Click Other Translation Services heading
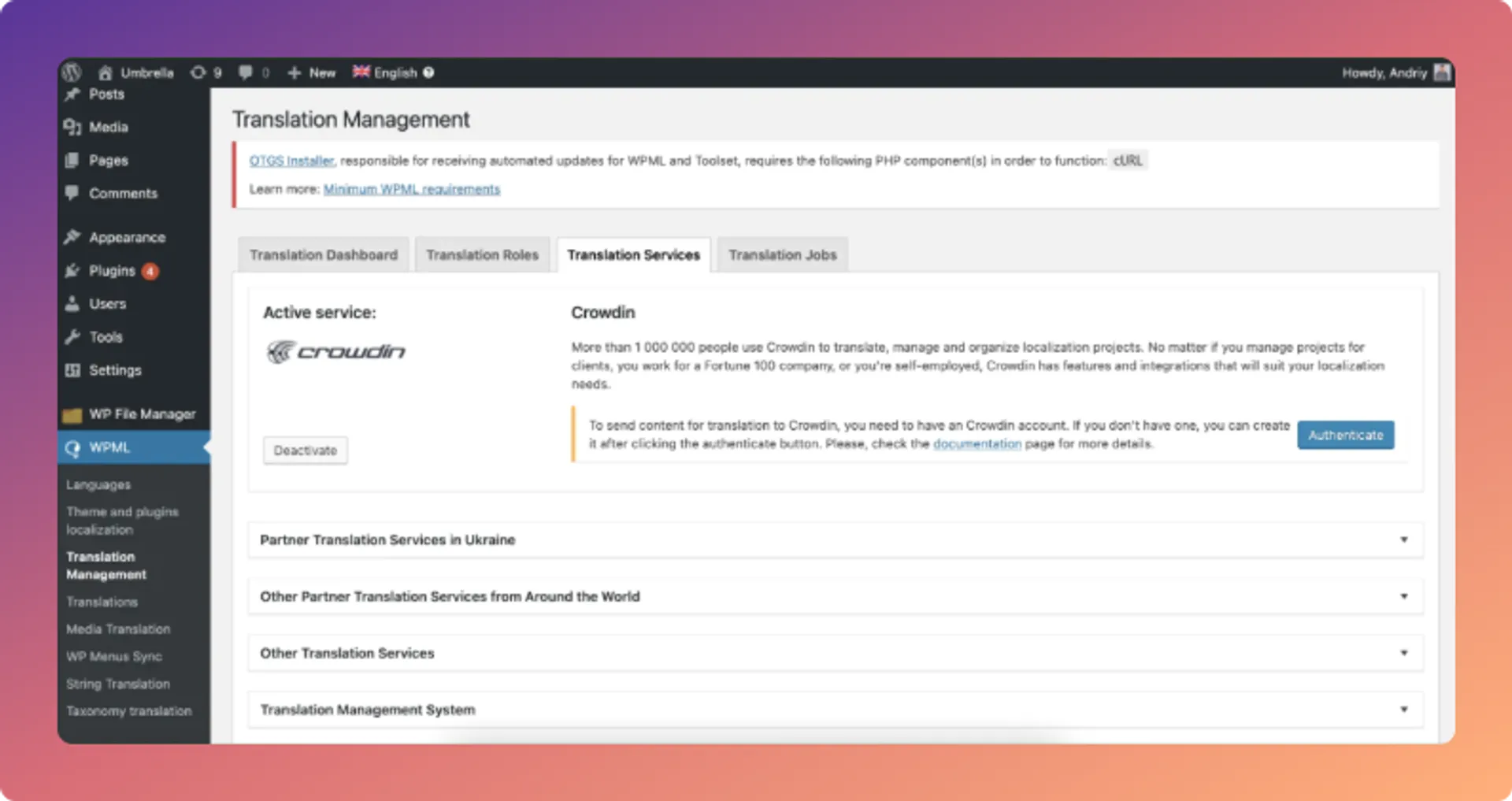Screen dimensions: 1512x801 347,653
